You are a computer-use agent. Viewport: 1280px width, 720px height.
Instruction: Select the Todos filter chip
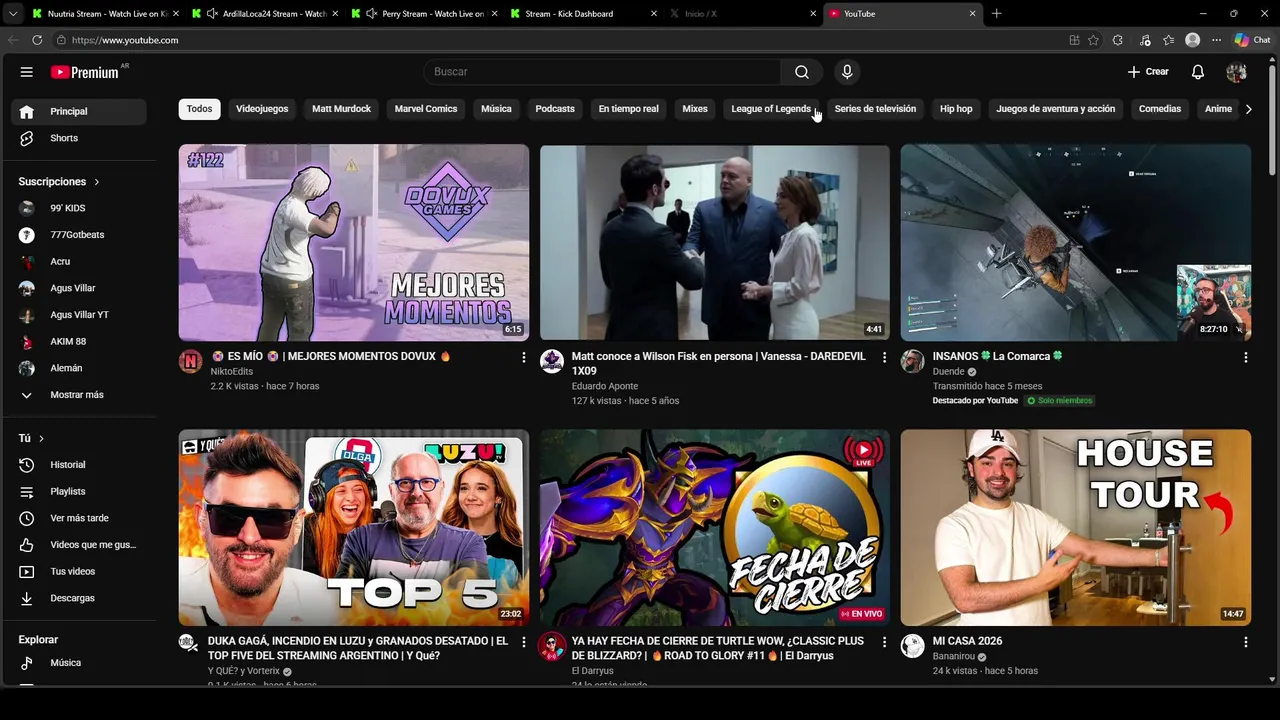point(199,109)
